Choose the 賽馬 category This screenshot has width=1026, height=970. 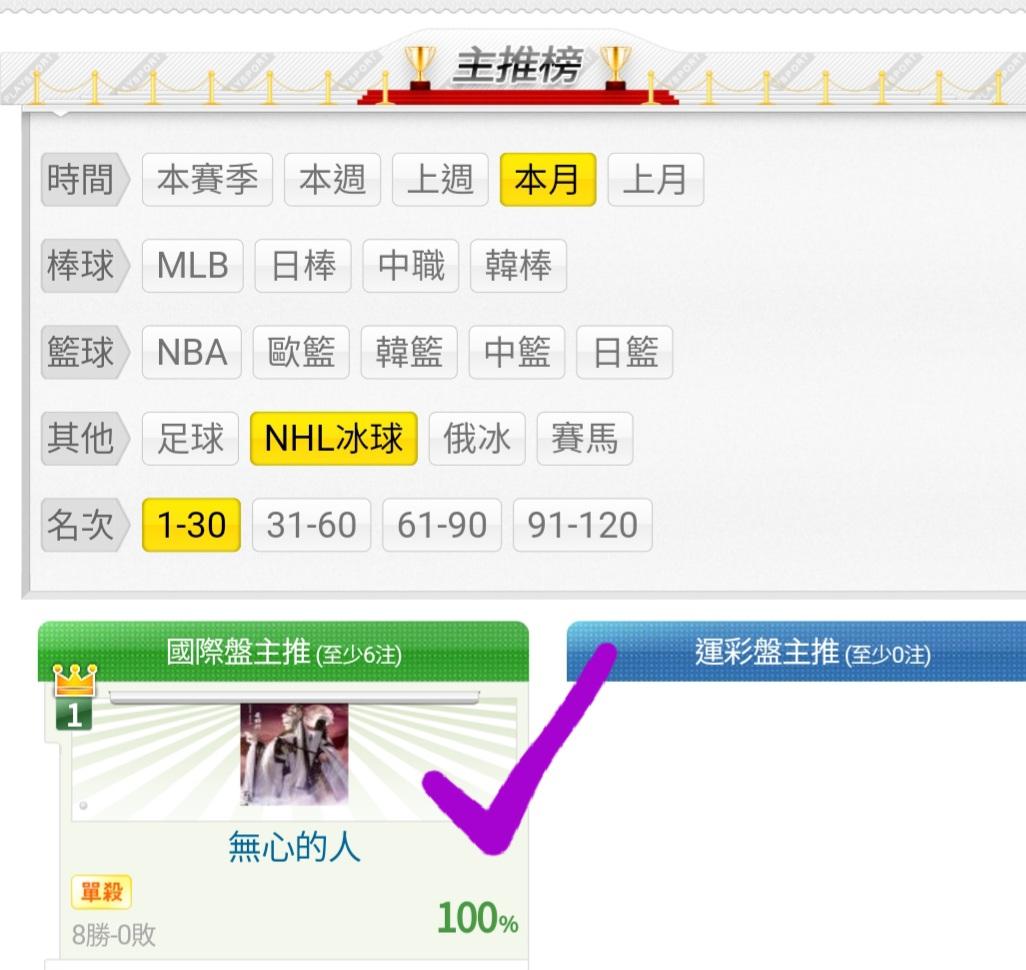point(585,439)
